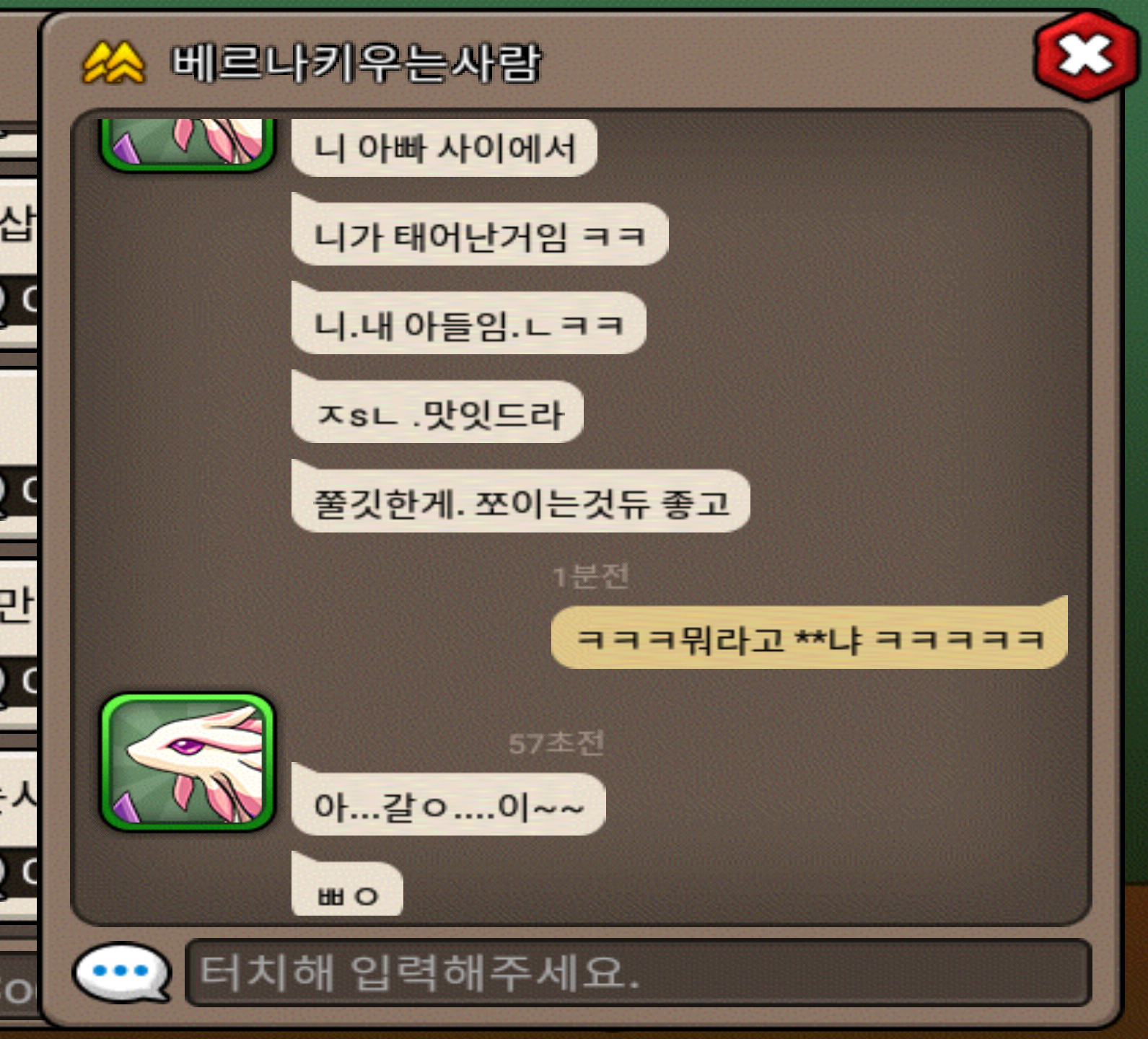Open the white dragon avatar beside 57초전

coord(188,762)
